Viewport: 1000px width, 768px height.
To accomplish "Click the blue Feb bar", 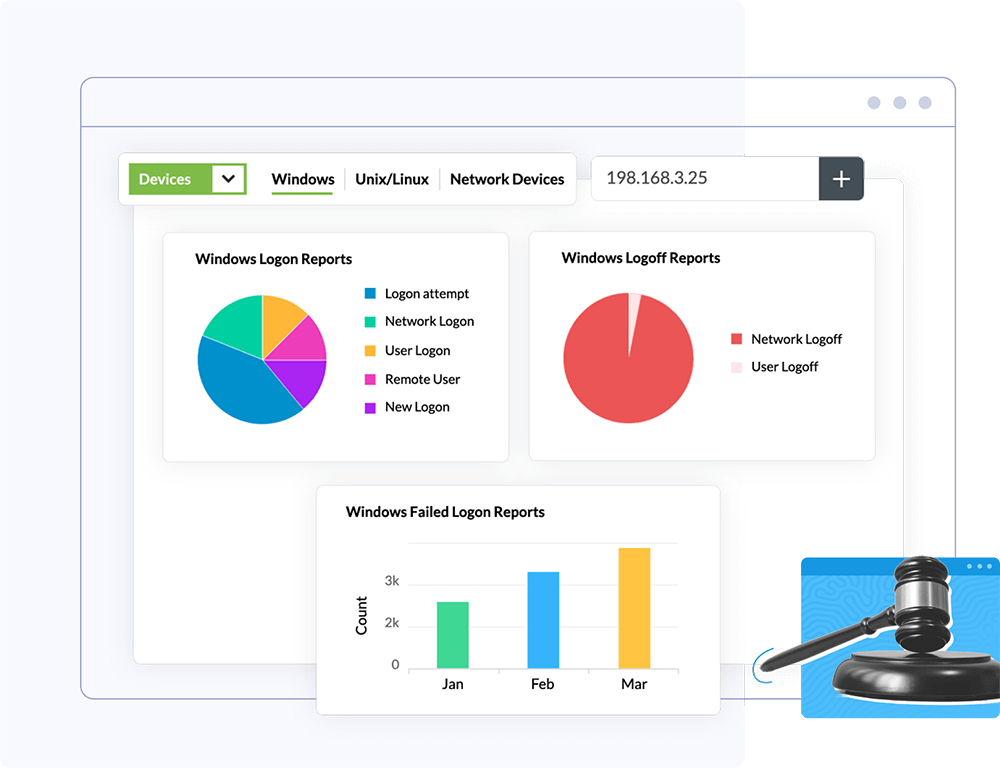I will [543, 620].
